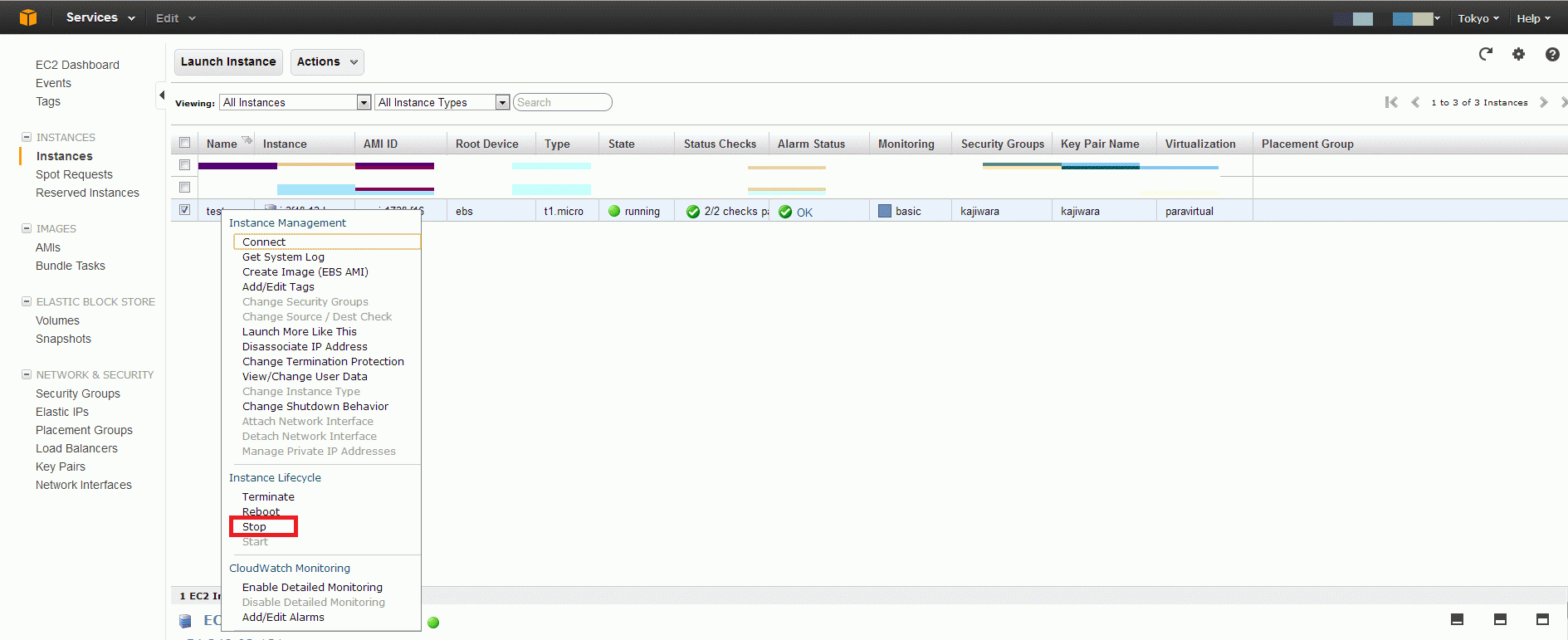Screen dimensions: 1568x640
Task: Open the help question mark icon
Action: click(1552, 54)
